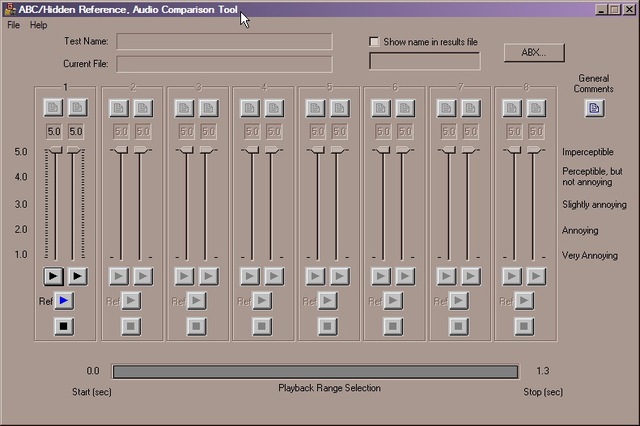
Task: Open the Help menu
Action: pos(38,25)
